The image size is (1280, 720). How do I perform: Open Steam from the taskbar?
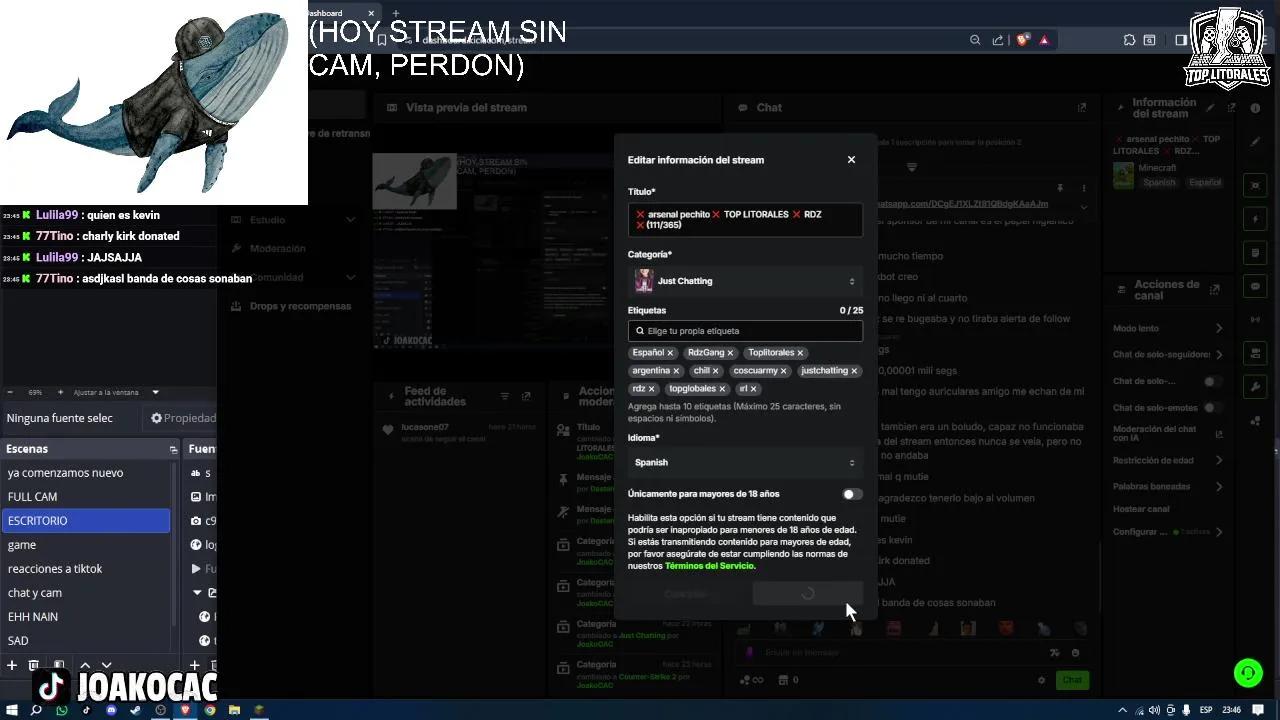point(136,710)
